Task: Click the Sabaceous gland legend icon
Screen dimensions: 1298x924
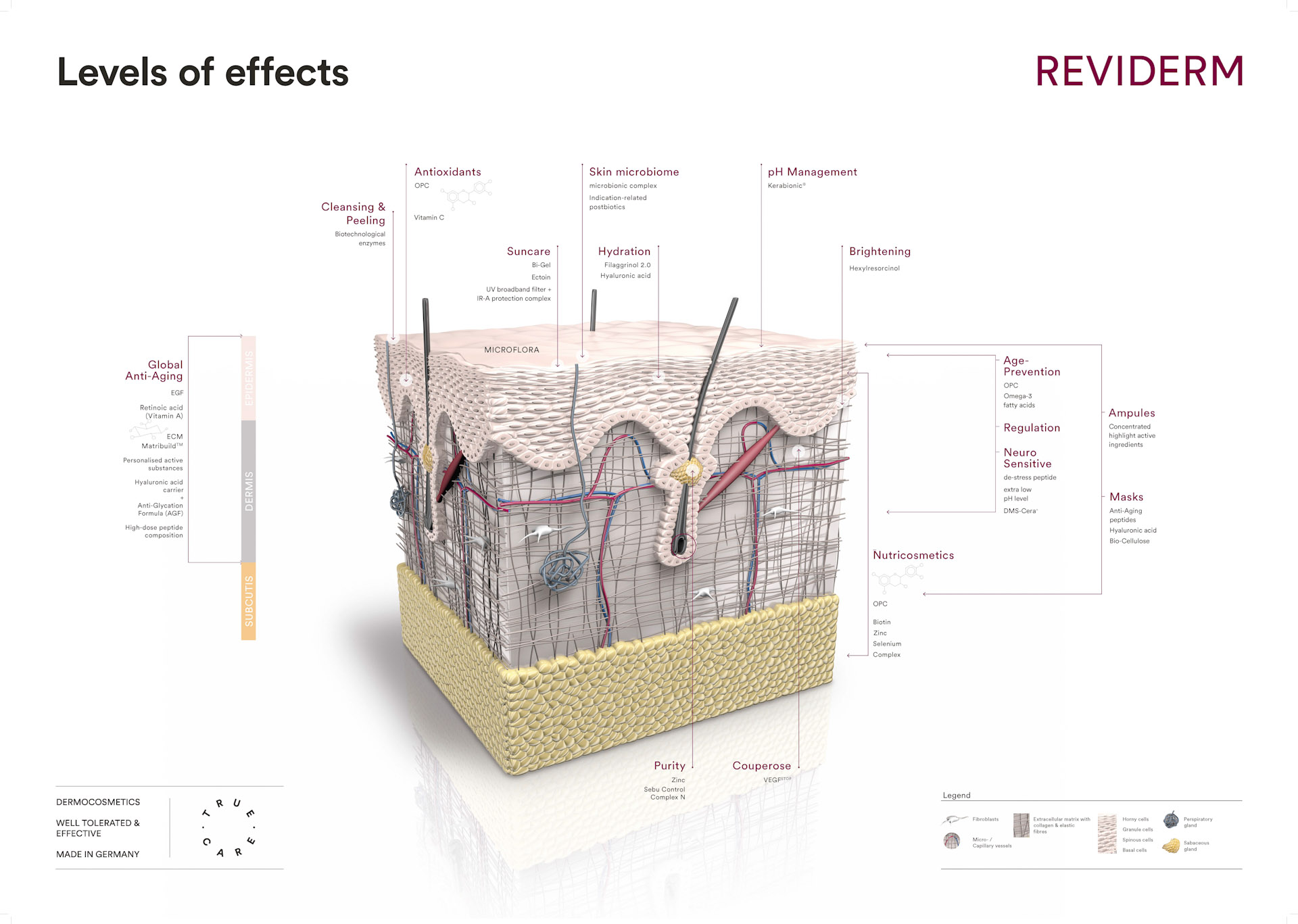Action: click(1172, 846)
